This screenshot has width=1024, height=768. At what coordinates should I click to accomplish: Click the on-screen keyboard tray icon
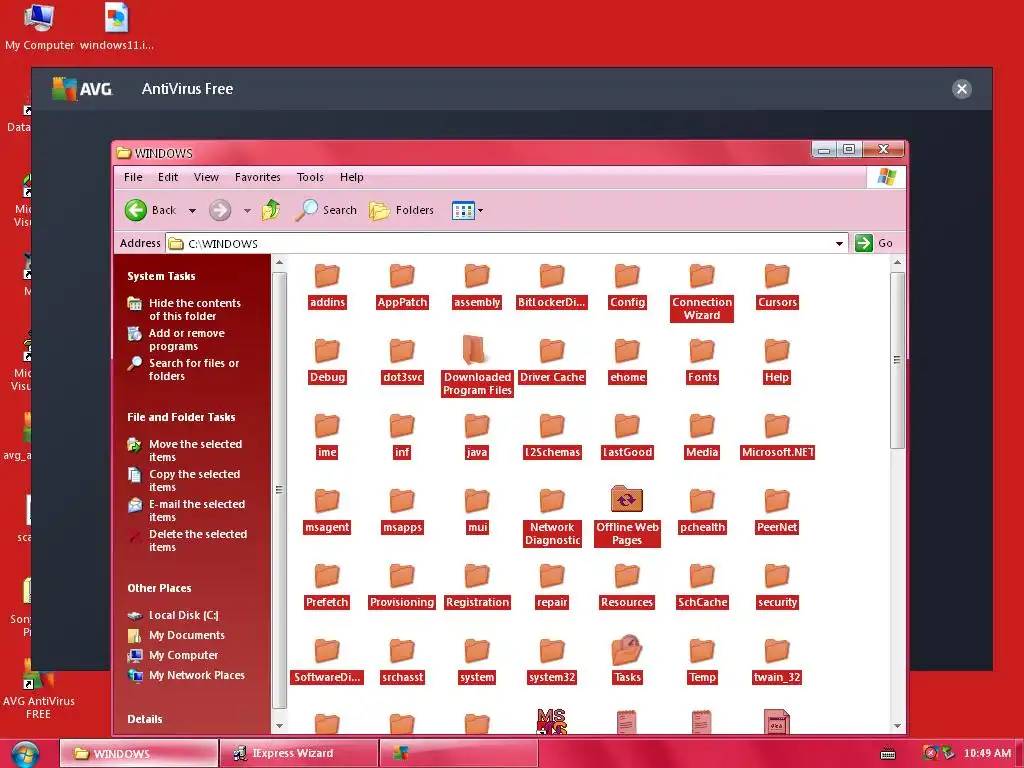(888, 754)
